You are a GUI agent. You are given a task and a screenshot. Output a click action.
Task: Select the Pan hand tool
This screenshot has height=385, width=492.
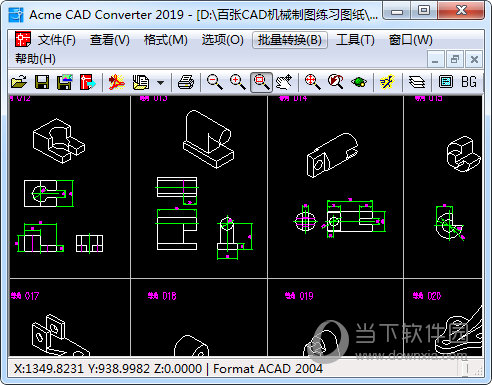(x=284, y=82)
